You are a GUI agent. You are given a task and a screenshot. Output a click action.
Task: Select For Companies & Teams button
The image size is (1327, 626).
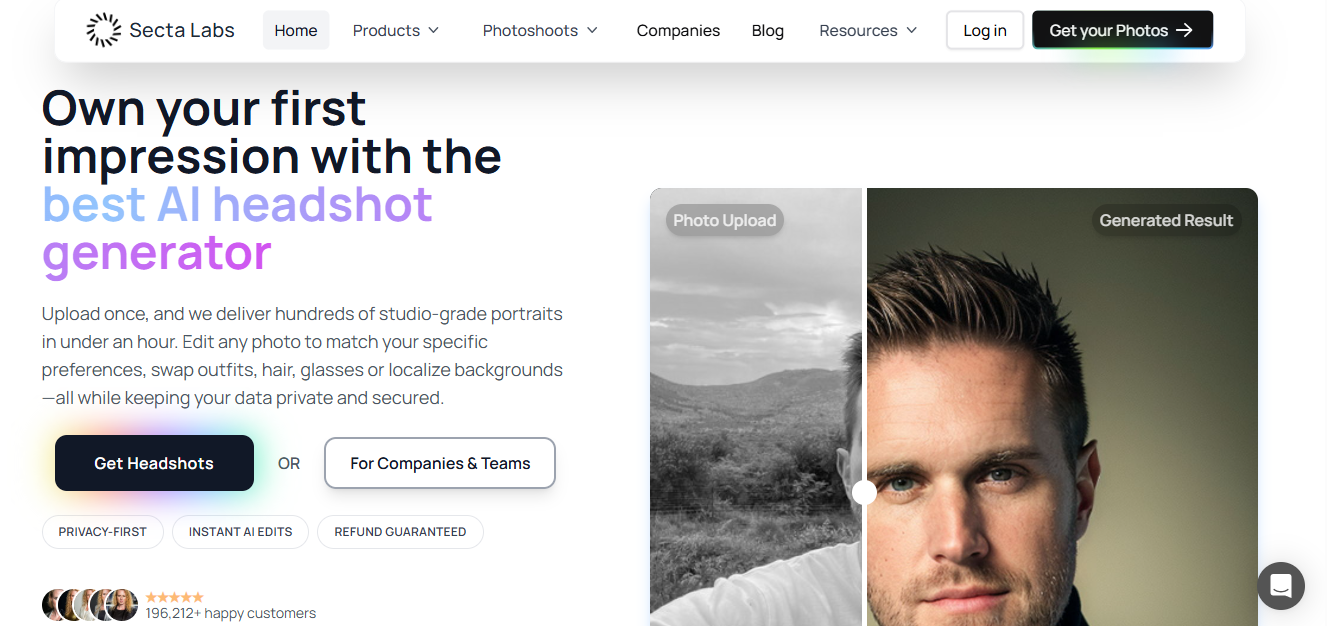click(x=440, y=463)
